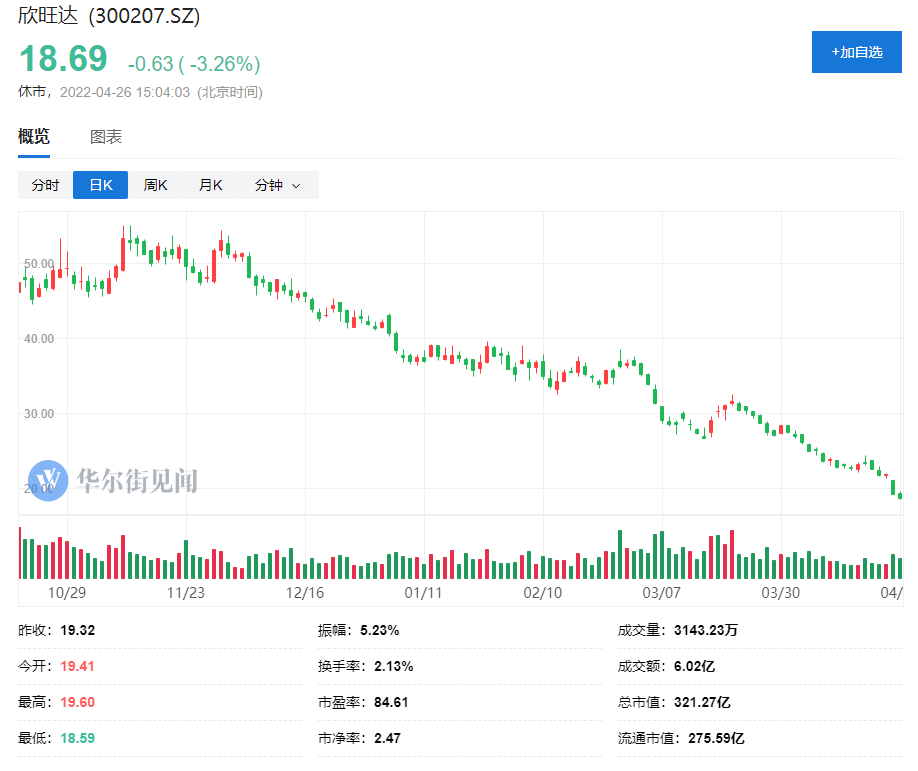The image size is (918, 771).
Task: Click the 30.00 price gridline label
Action: (38, 413)
